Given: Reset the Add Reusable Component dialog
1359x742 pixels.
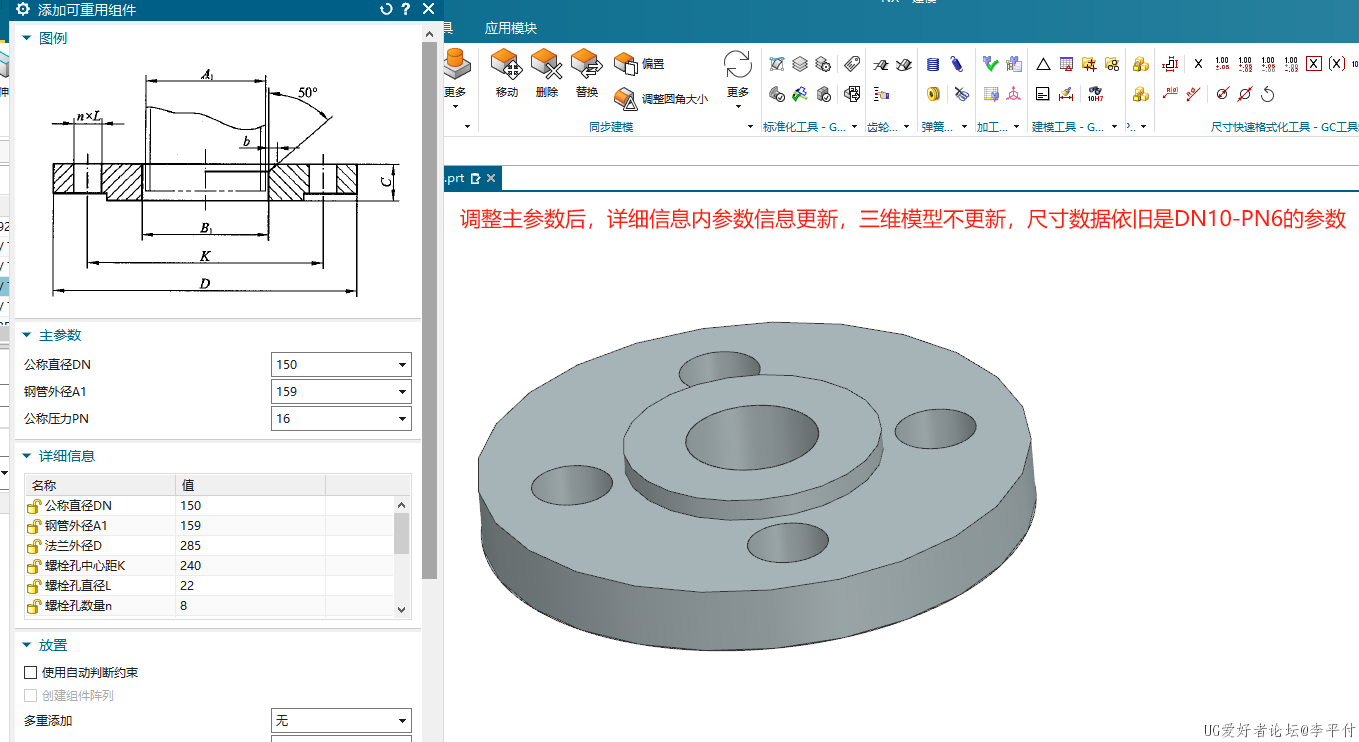Looking at the screenshot, I should 387,10.
